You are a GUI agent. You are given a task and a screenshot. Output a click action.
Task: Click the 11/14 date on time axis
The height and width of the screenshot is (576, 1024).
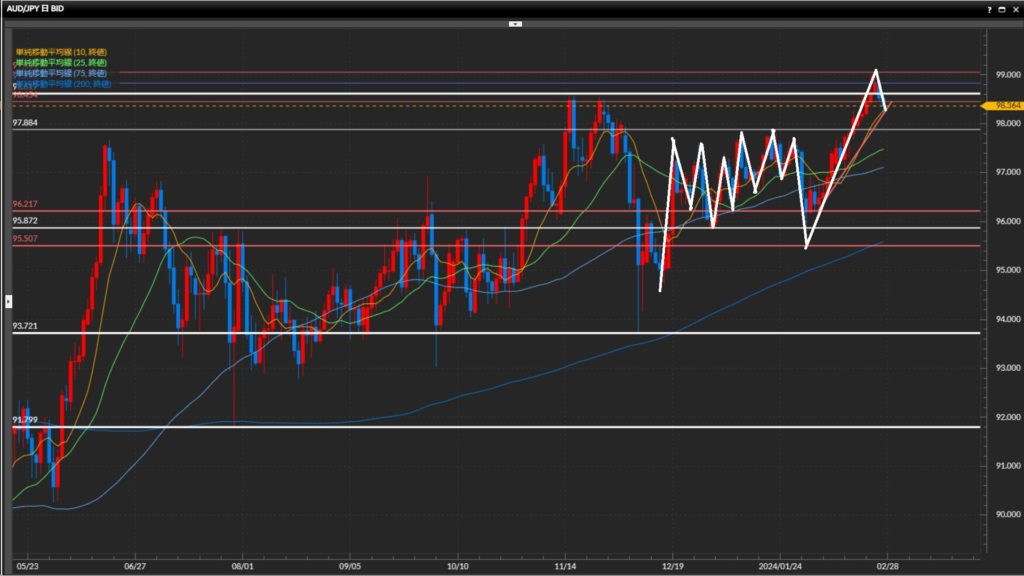coord(566,564)
